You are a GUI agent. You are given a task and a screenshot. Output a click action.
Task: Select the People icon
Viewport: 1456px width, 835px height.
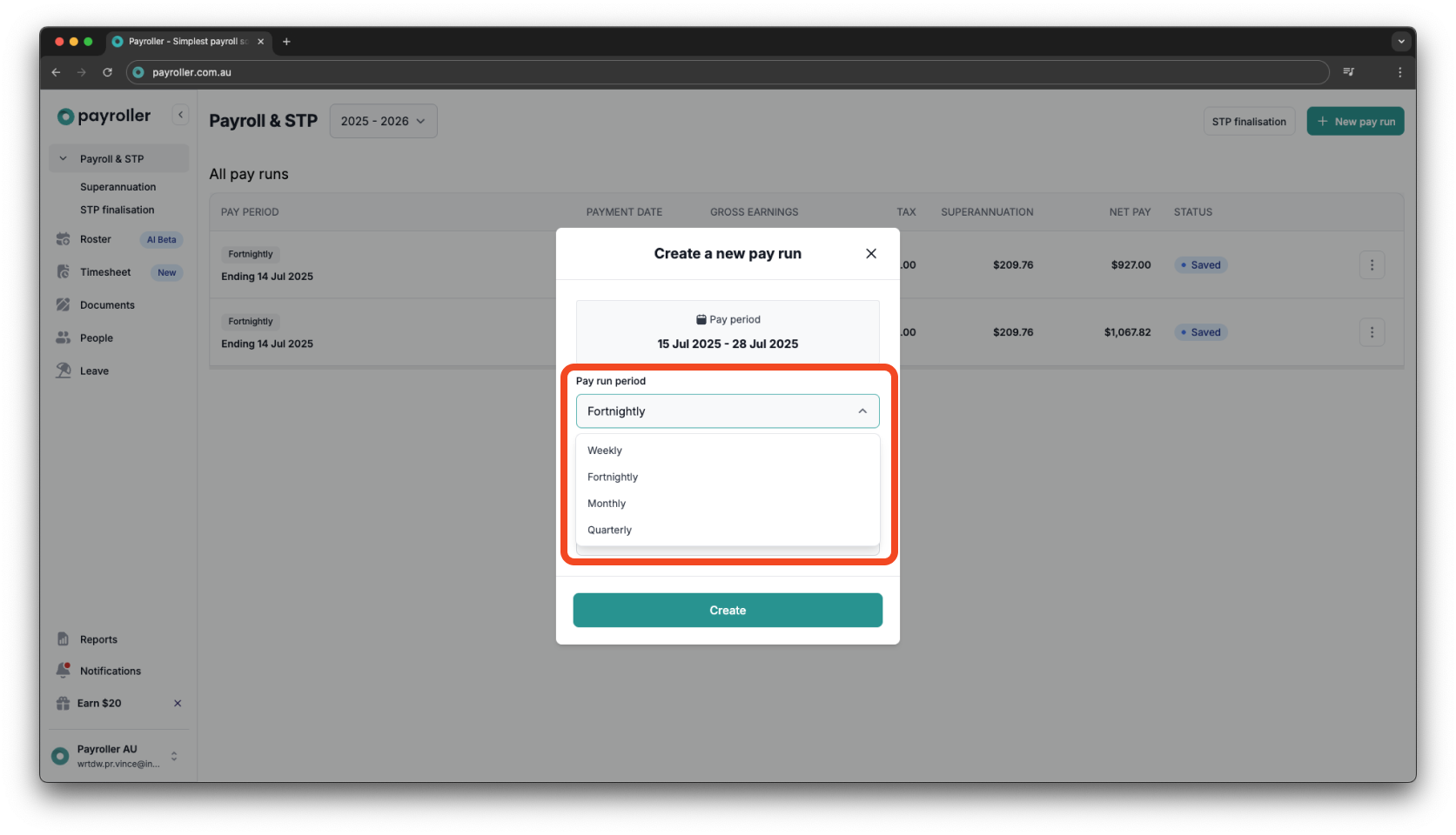pyautogui.click(x=64, y=337)
